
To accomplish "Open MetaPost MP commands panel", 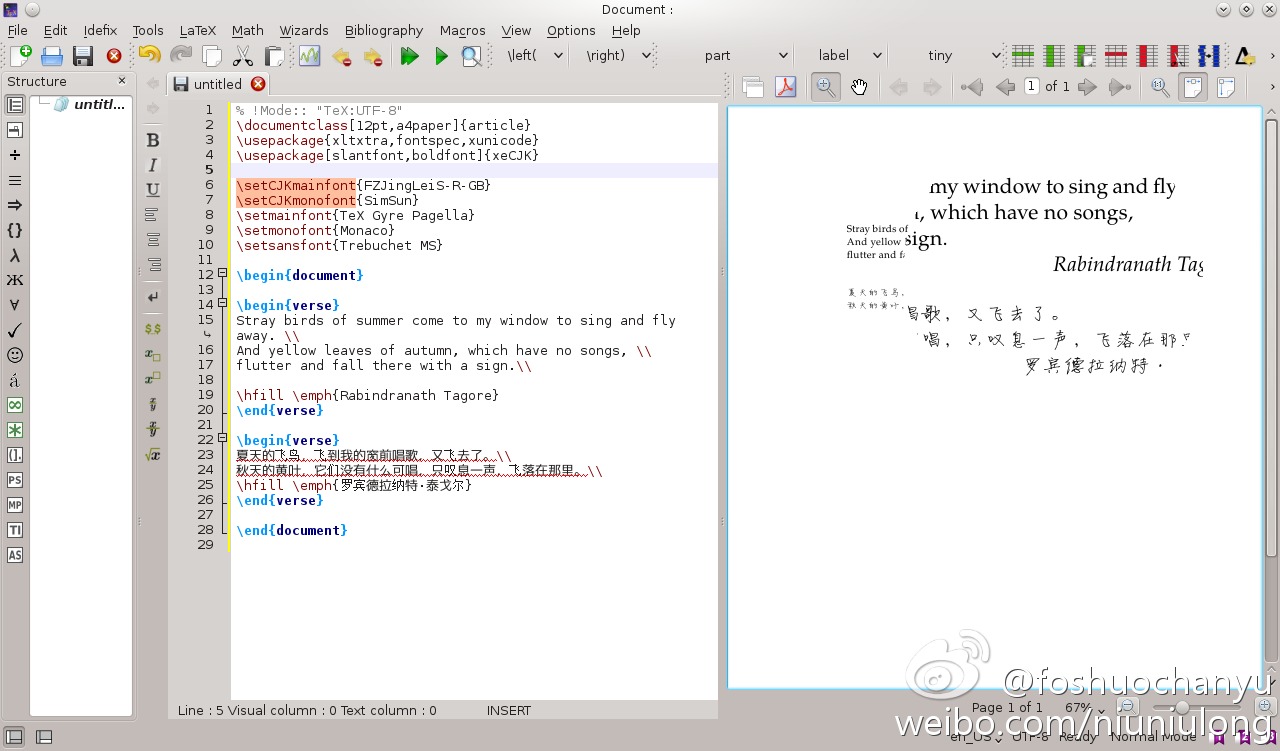I will click(x=15, y=505).
